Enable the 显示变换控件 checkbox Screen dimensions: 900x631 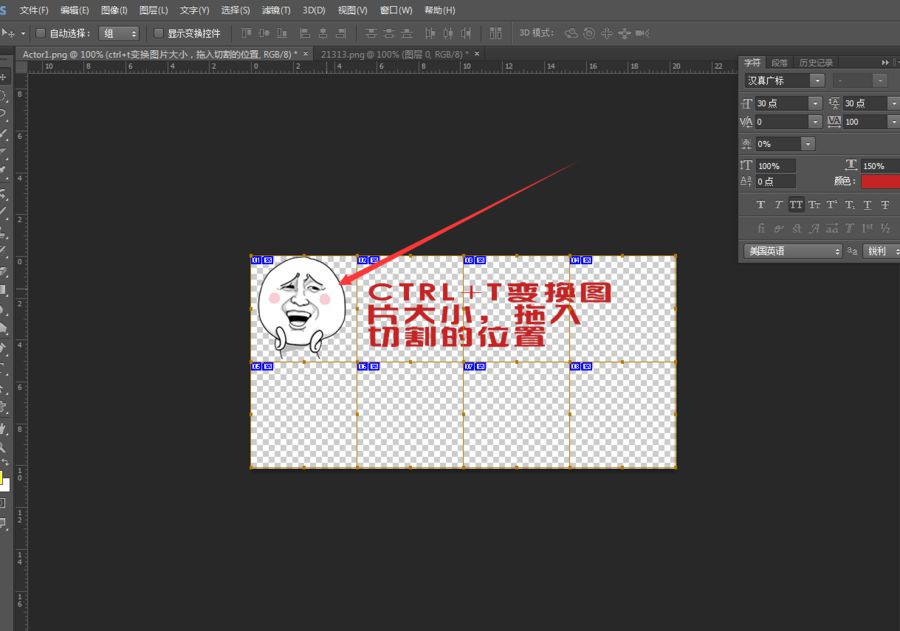click(x=159, y=33)
